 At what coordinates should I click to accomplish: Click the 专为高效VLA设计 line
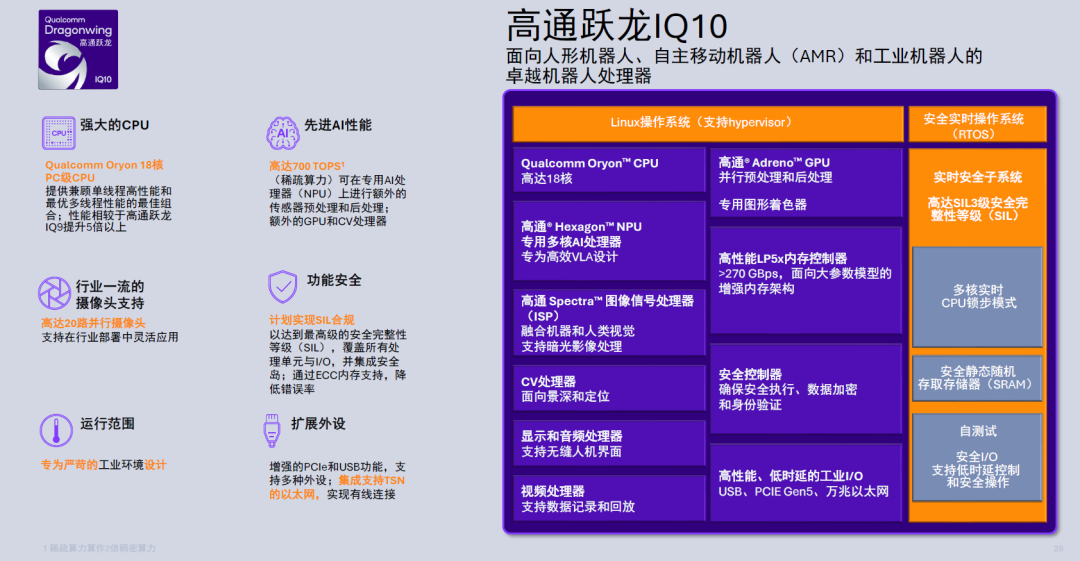point(569,256)
